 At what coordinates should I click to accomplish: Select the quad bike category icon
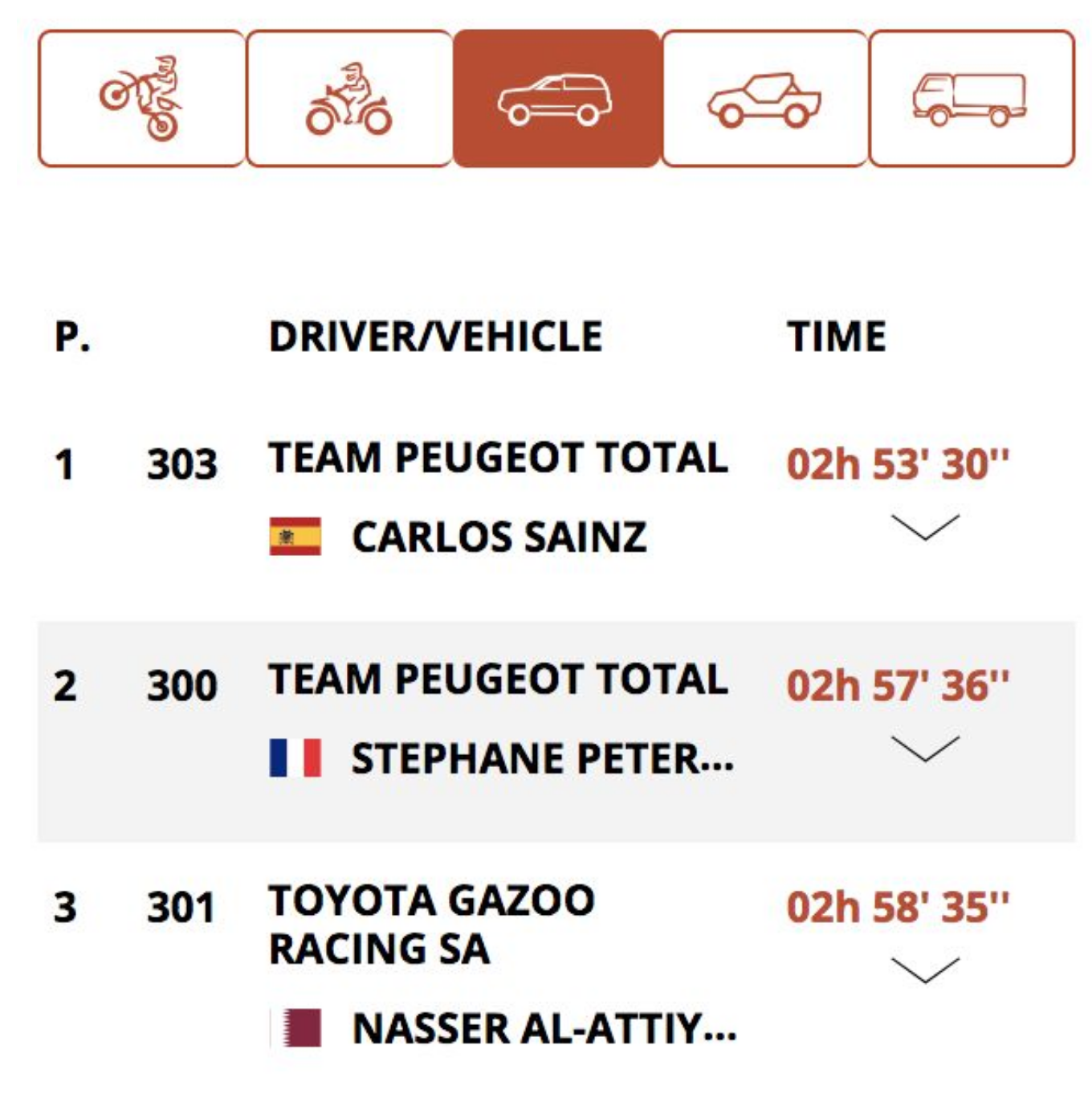[349, 99]
